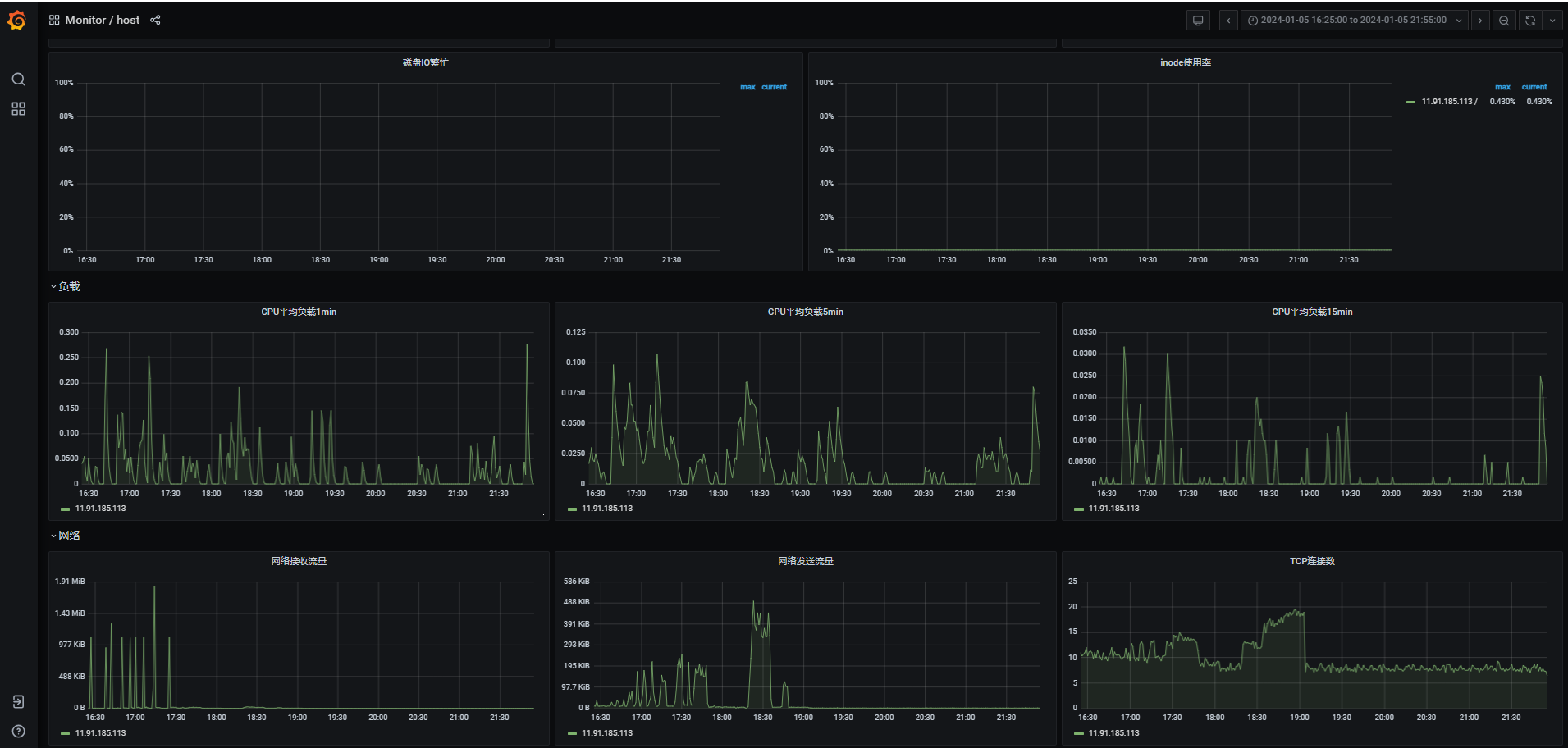Click the inode使用率 legend color swatch

point(1410,102)
